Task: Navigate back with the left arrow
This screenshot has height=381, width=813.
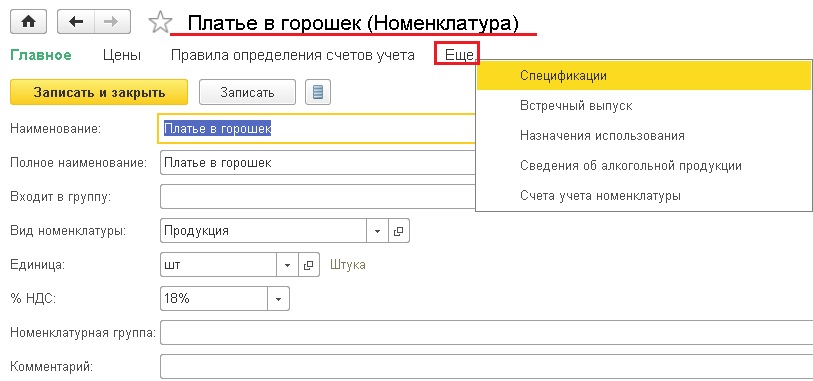Action: [76, 22]
